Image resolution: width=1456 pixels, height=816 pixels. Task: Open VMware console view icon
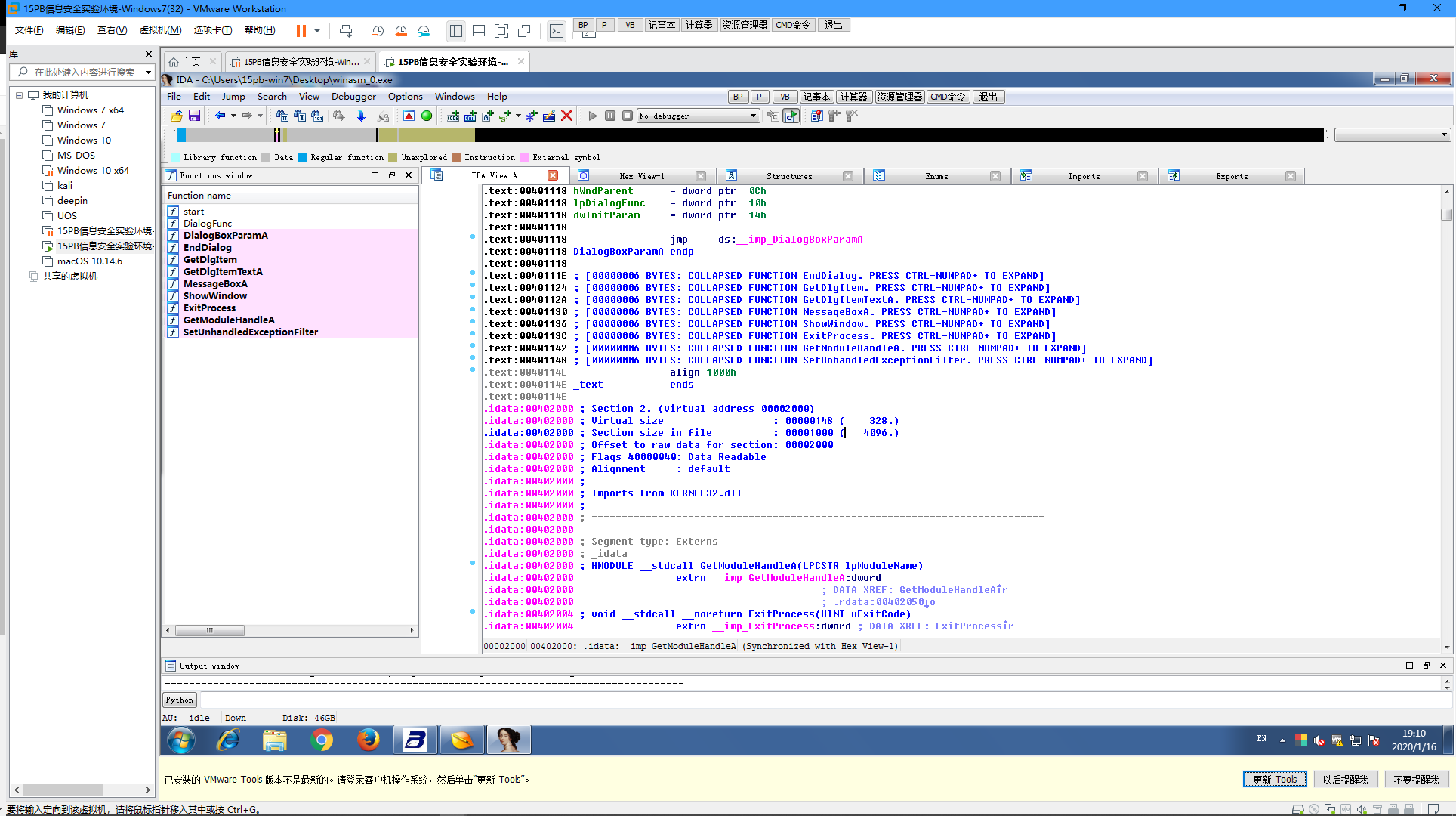557,31
